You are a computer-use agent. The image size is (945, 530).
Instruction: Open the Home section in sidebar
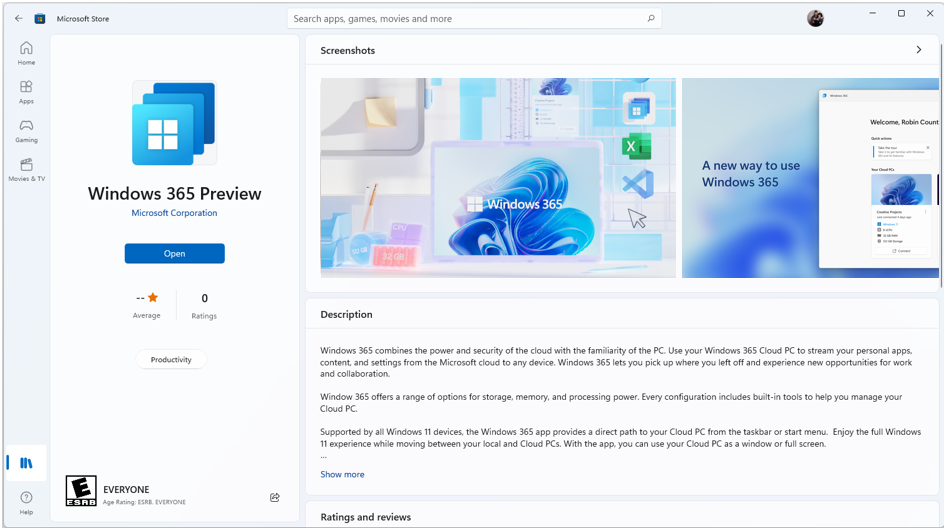coord(26,53)
